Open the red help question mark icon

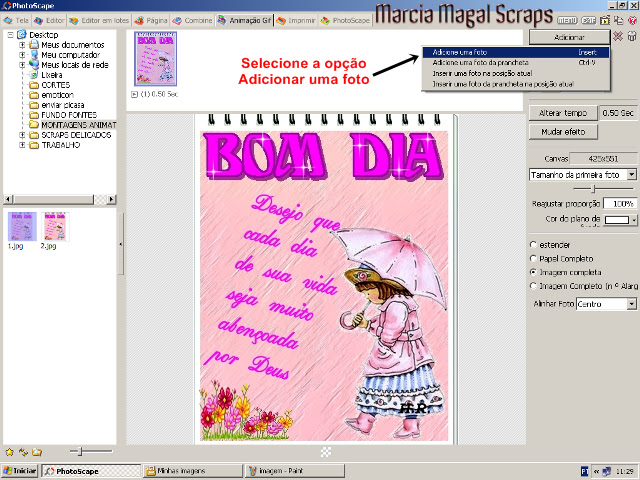click(632, 20)
